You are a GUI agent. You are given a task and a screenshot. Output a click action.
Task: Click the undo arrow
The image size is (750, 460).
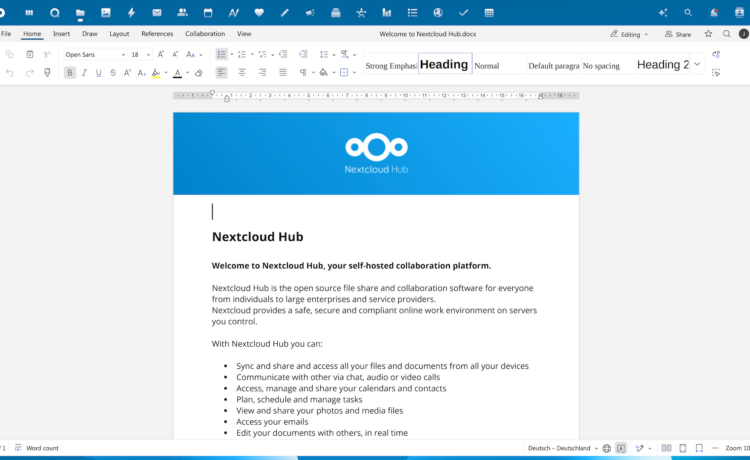(9, 73)
